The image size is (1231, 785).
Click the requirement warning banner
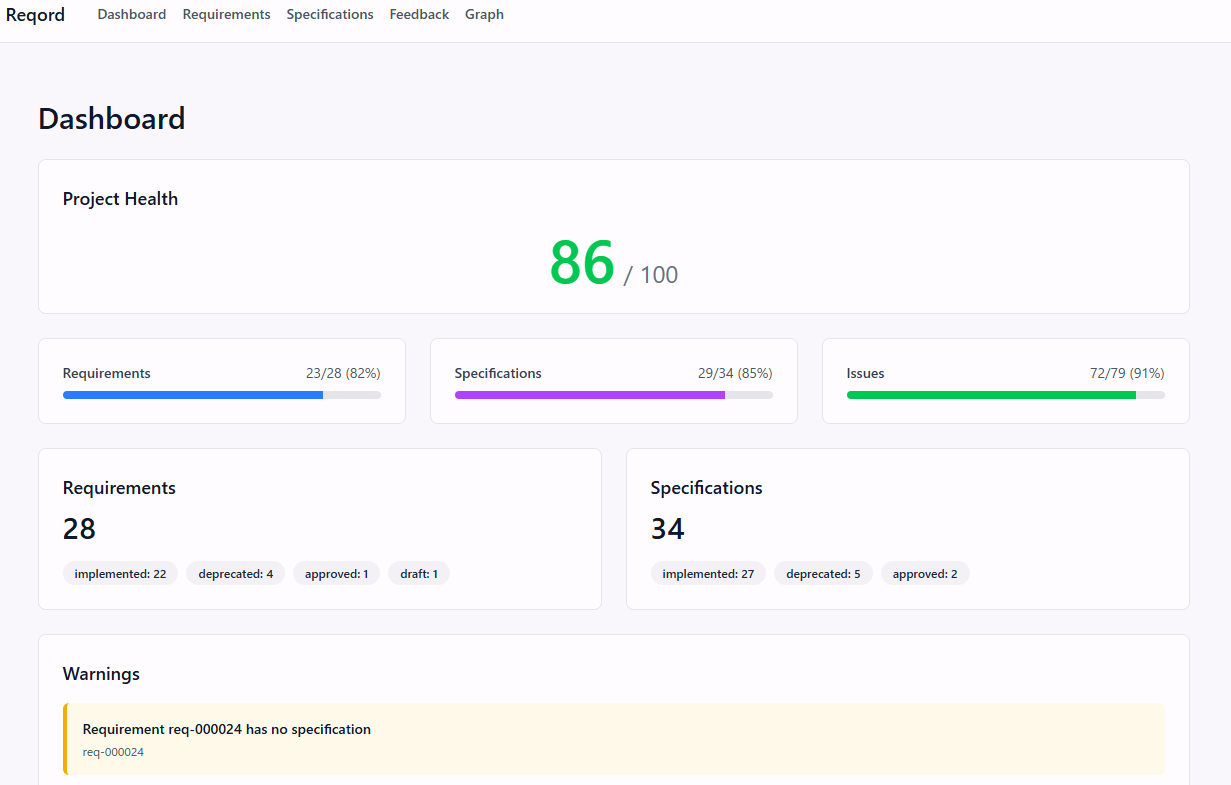[614, 738]
